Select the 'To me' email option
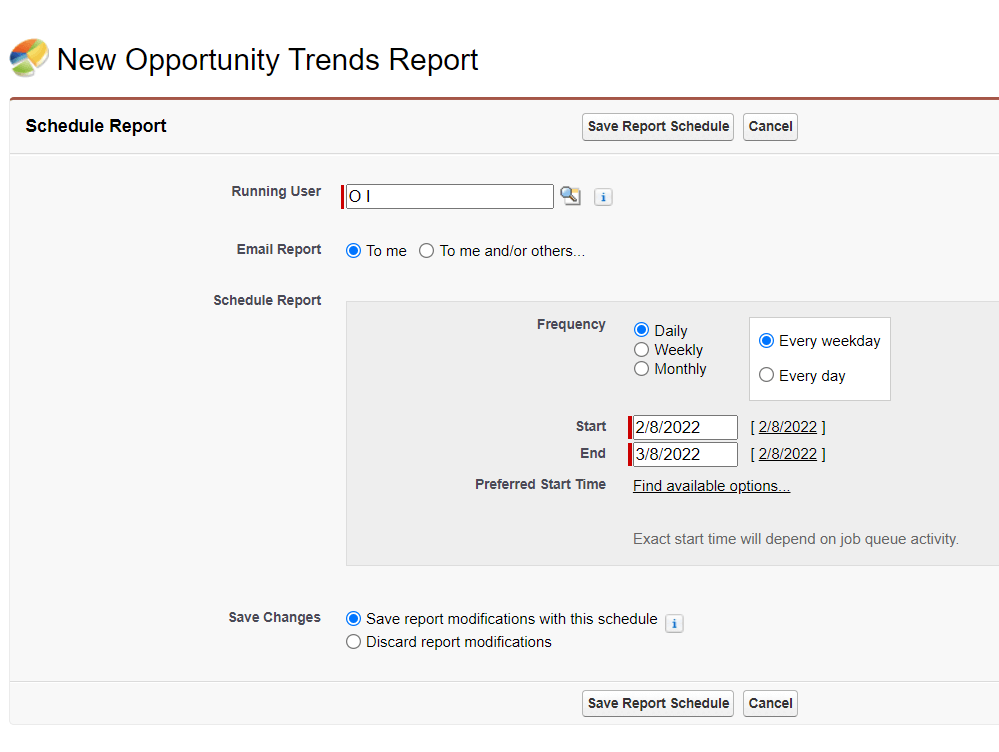999x752 pixels. [353, 251]
